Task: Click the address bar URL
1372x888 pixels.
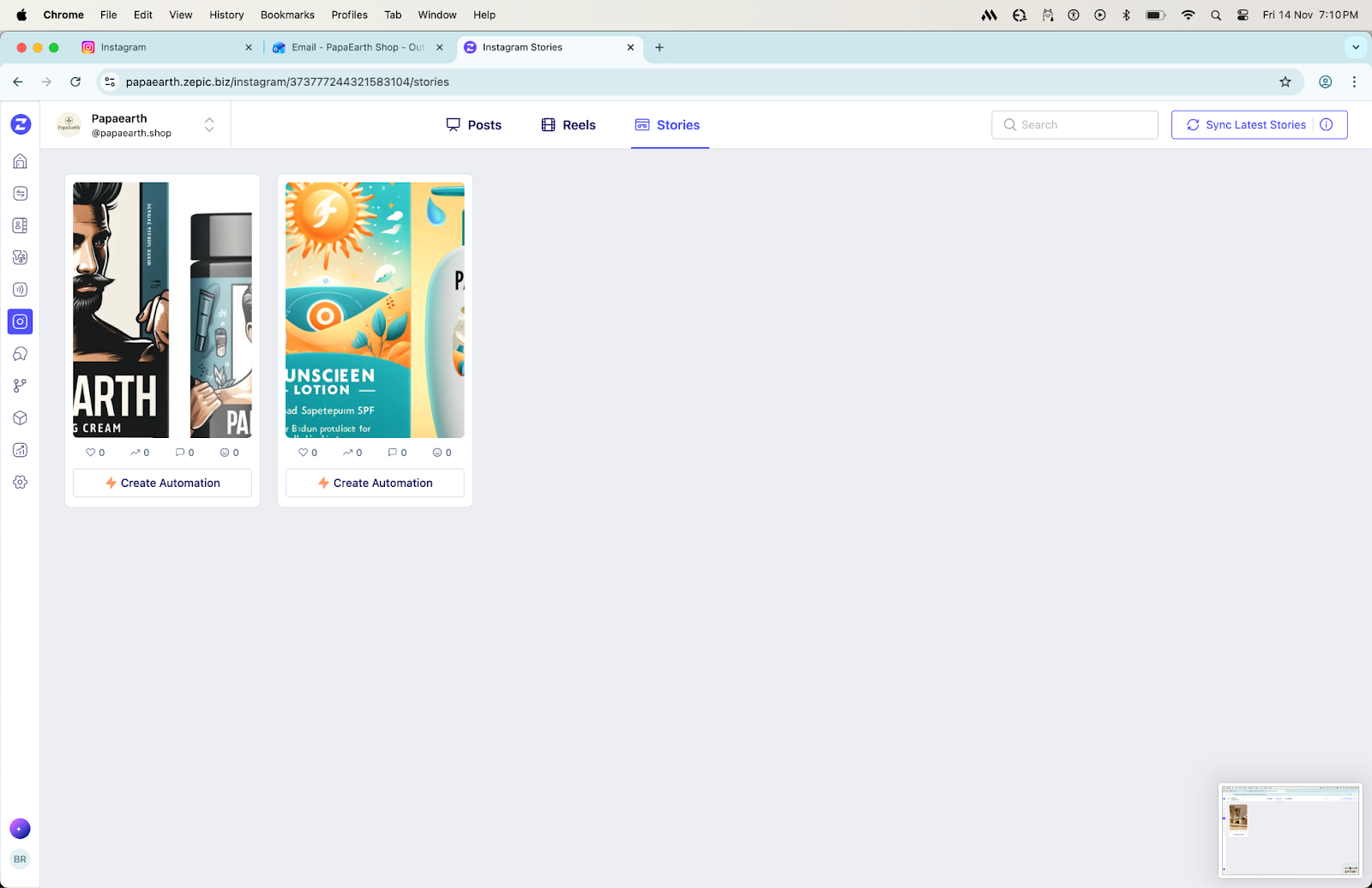Action: pos(287,82)
